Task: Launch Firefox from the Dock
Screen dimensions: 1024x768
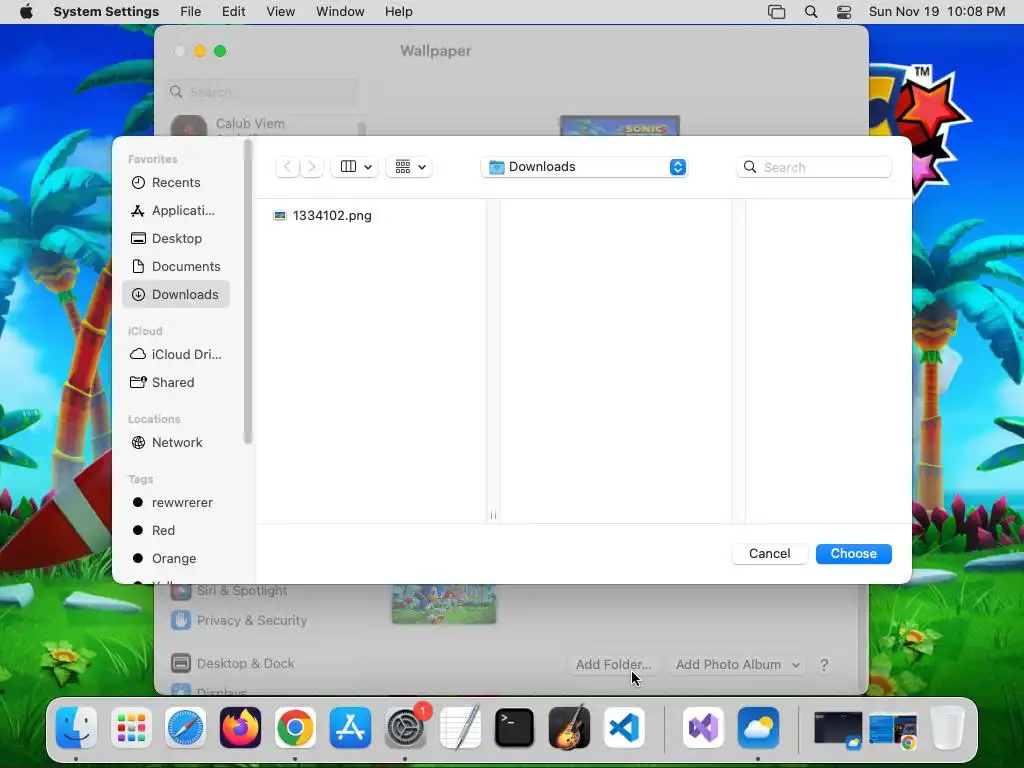Action: (240, 727)
